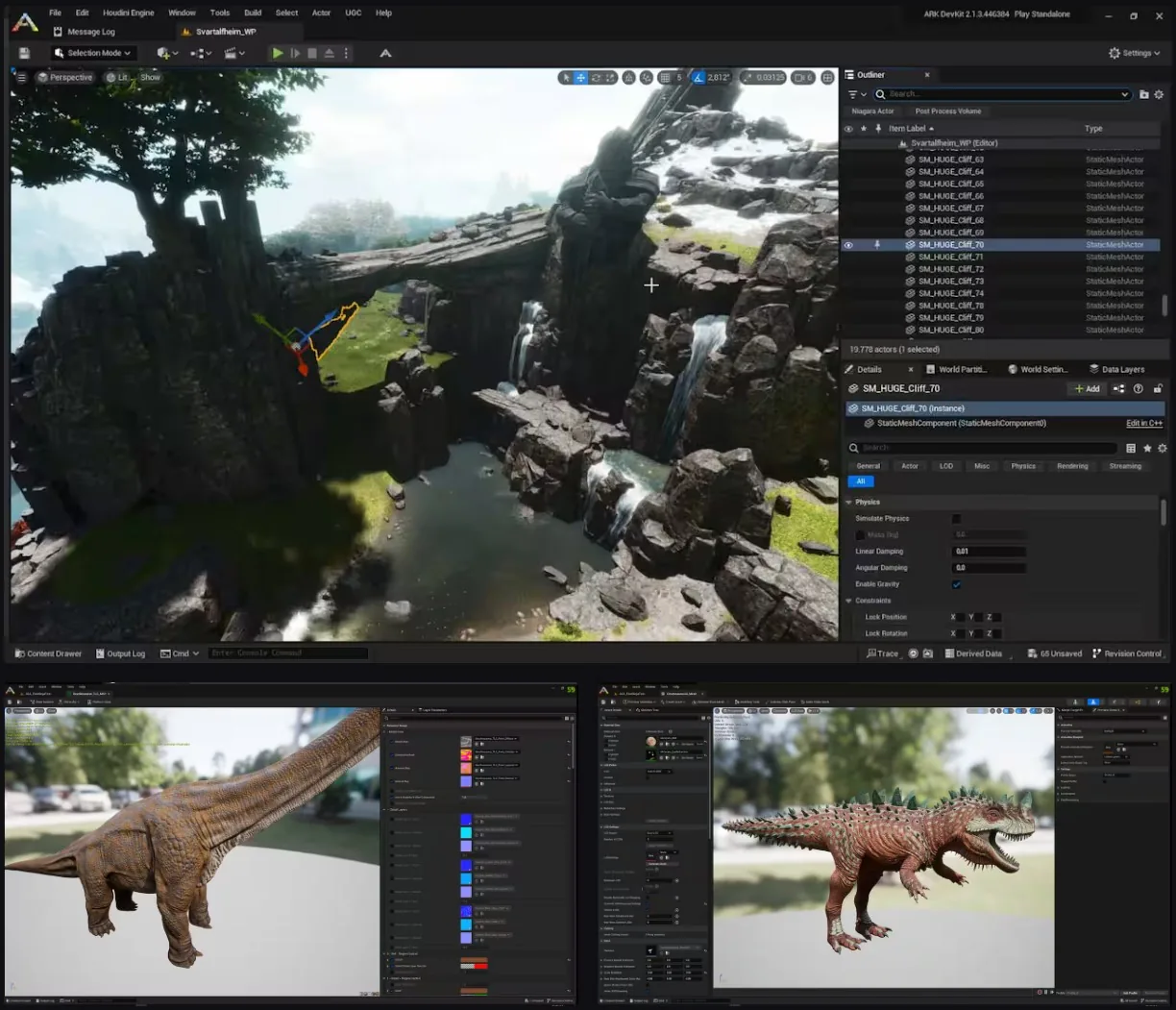Click the skip frame button beside Play

295,53
